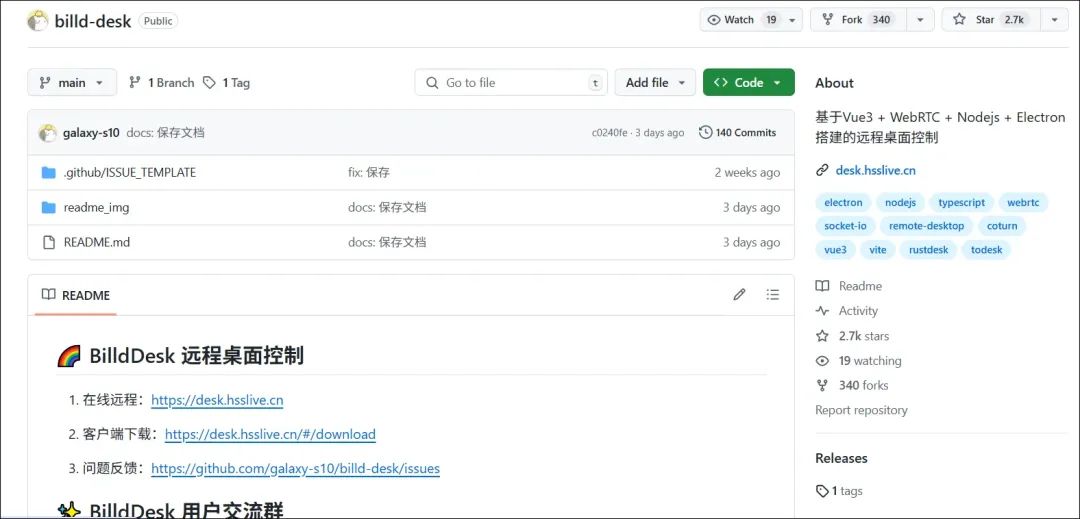Open the readme_img folder
The image size is (1080, 519).
point(96,208)
